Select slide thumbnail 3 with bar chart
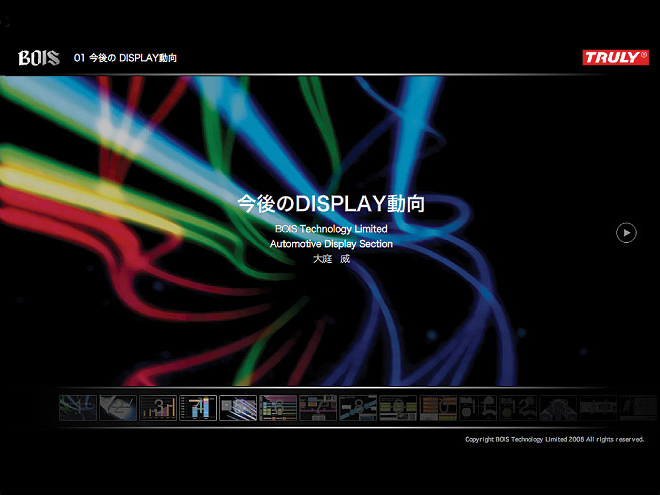This screenshot has height=495, width=660. point(158,407)
